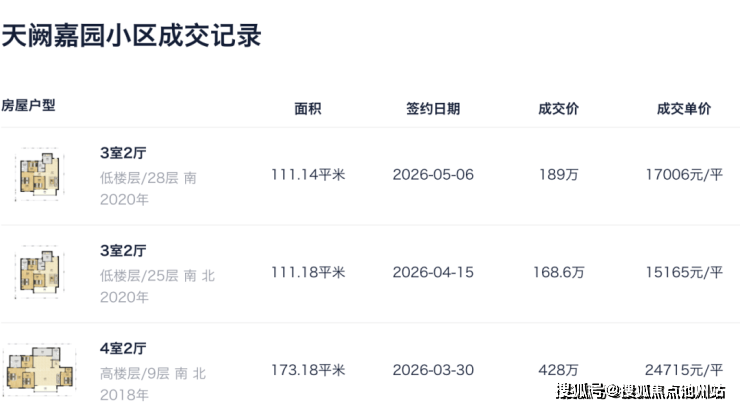Screen dimensions: 740x408
Task: Click the 签约日期 column header
Action: [433, 109]
